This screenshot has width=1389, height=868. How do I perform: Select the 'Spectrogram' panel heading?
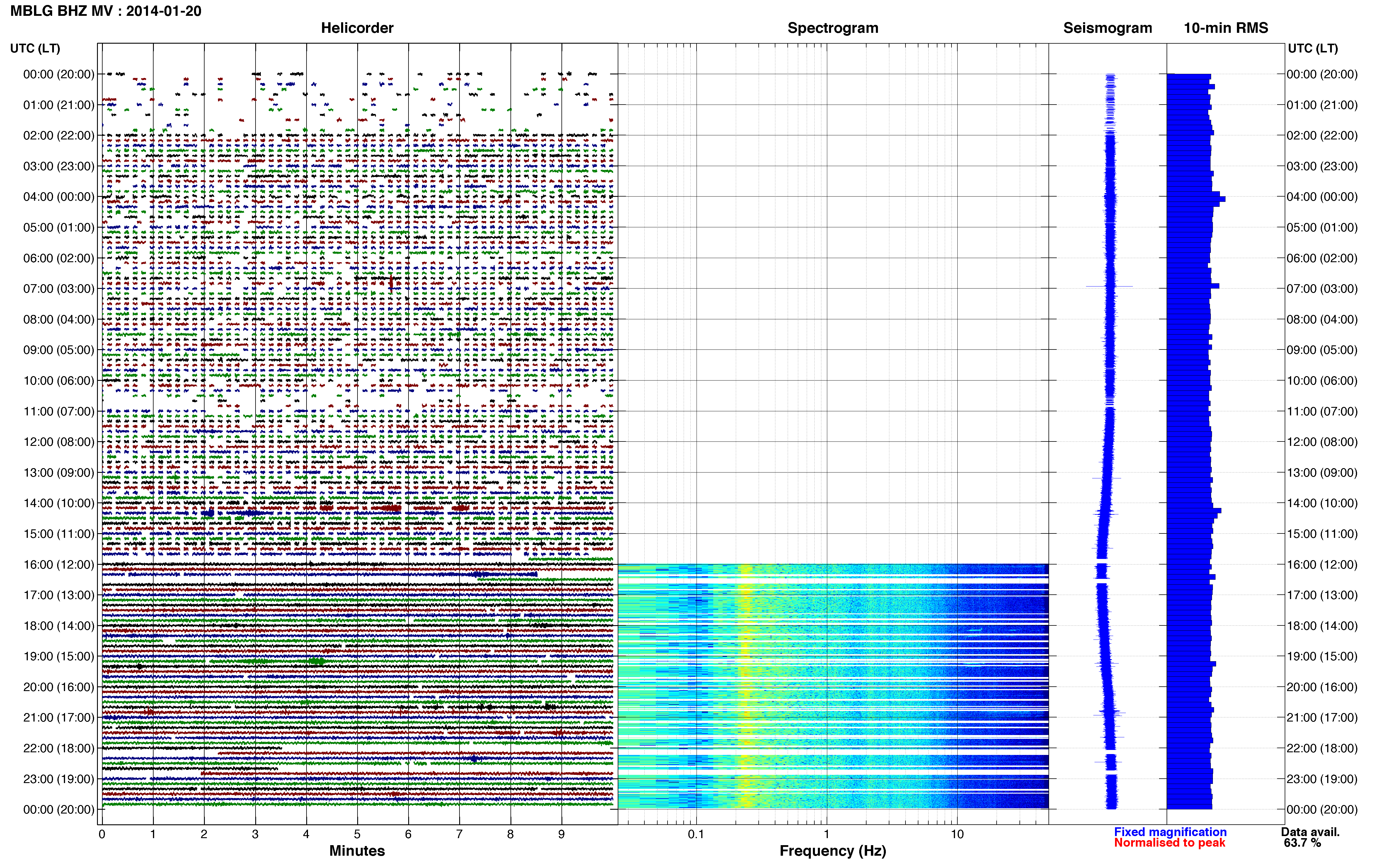coord(833,28)
